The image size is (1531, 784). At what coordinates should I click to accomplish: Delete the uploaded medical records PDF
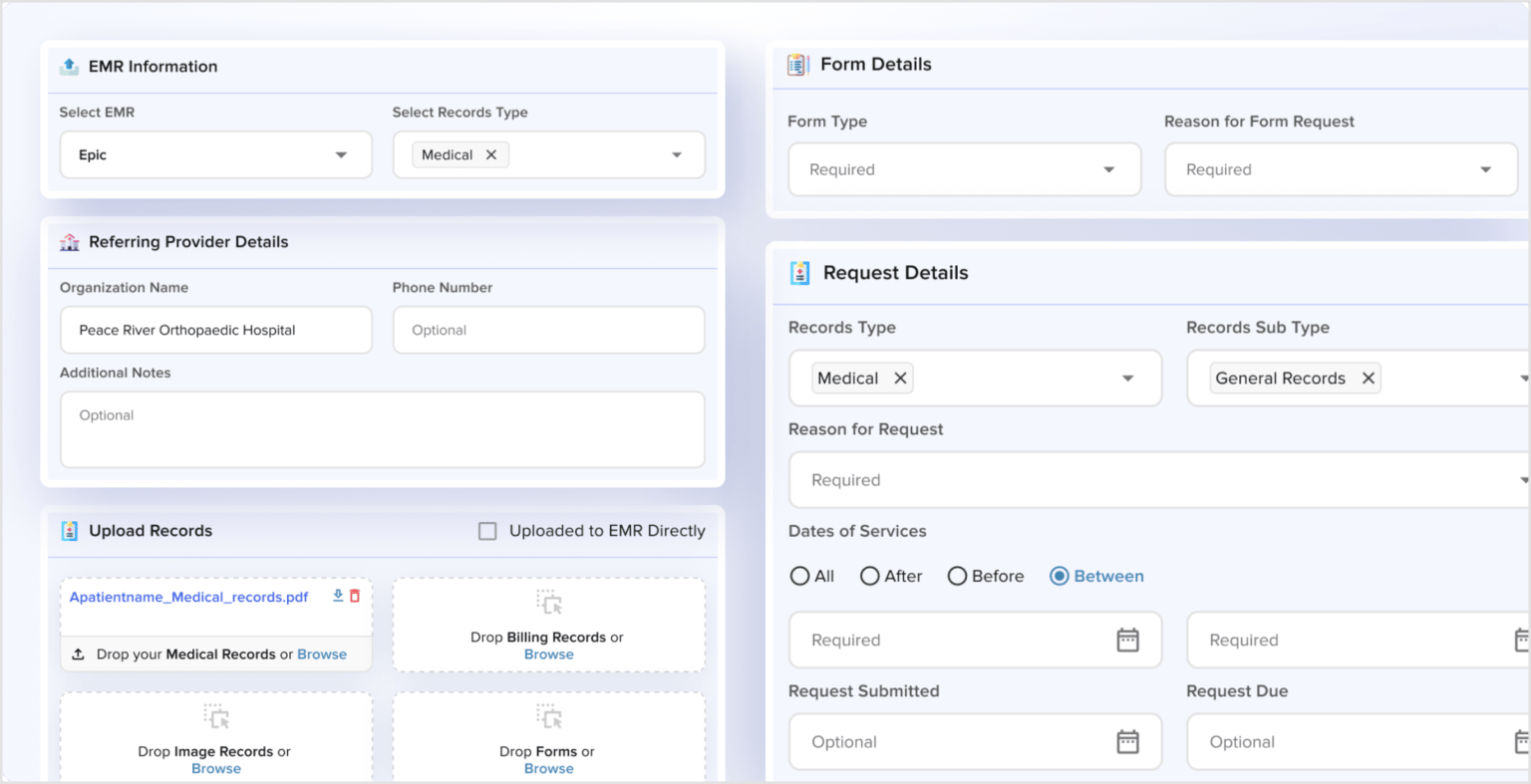355,596
